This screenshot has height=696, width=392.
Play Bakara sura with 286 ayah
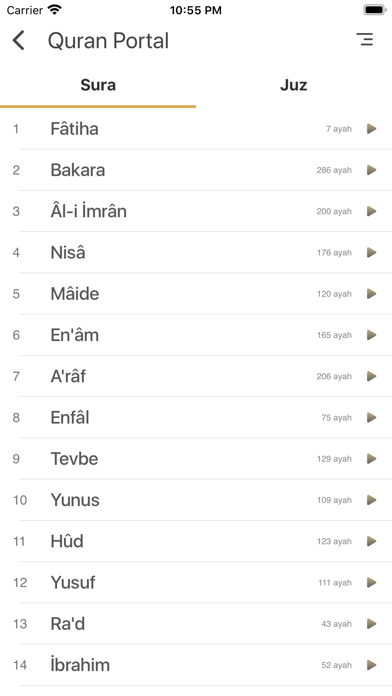click(x=372, y=170)
